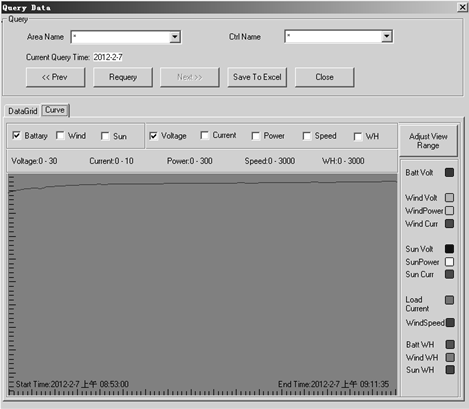Click the Speed:0 - 3000 range label
The width and height of the screenshot is (469, 409).
[270, 161]
